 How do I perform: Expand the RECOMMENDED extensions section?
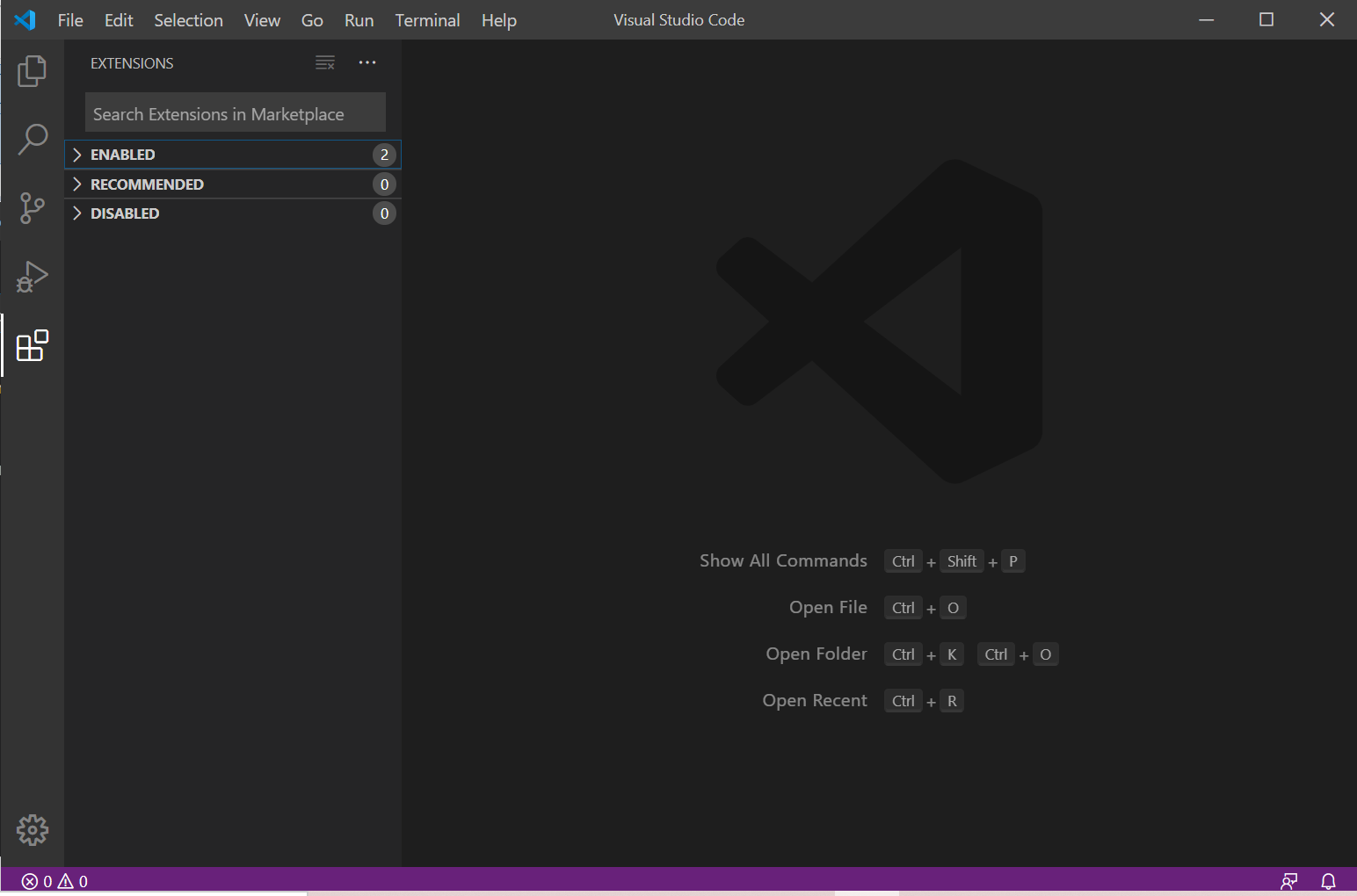[x=233, y=184]
